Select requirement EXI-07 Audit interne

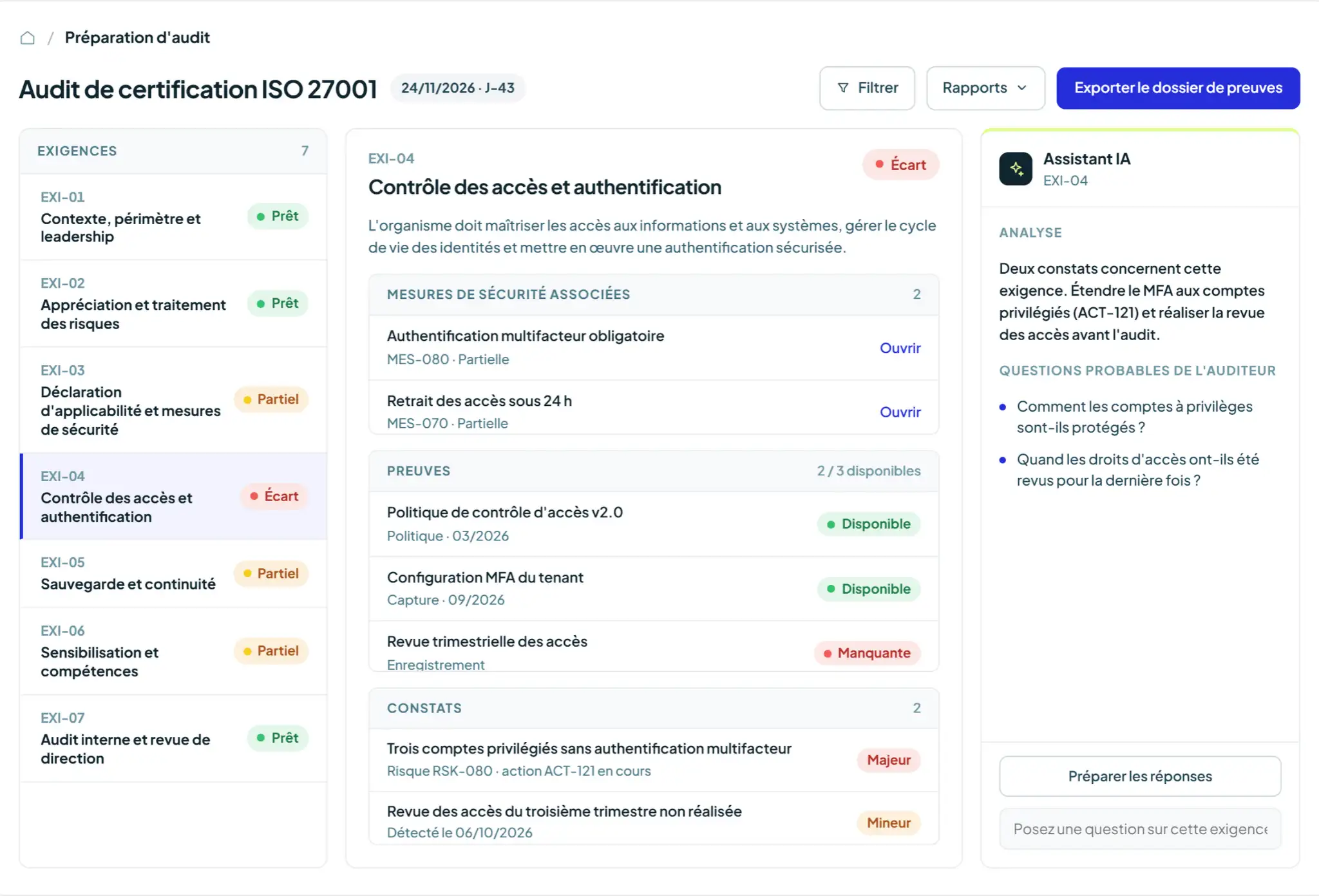173,738
